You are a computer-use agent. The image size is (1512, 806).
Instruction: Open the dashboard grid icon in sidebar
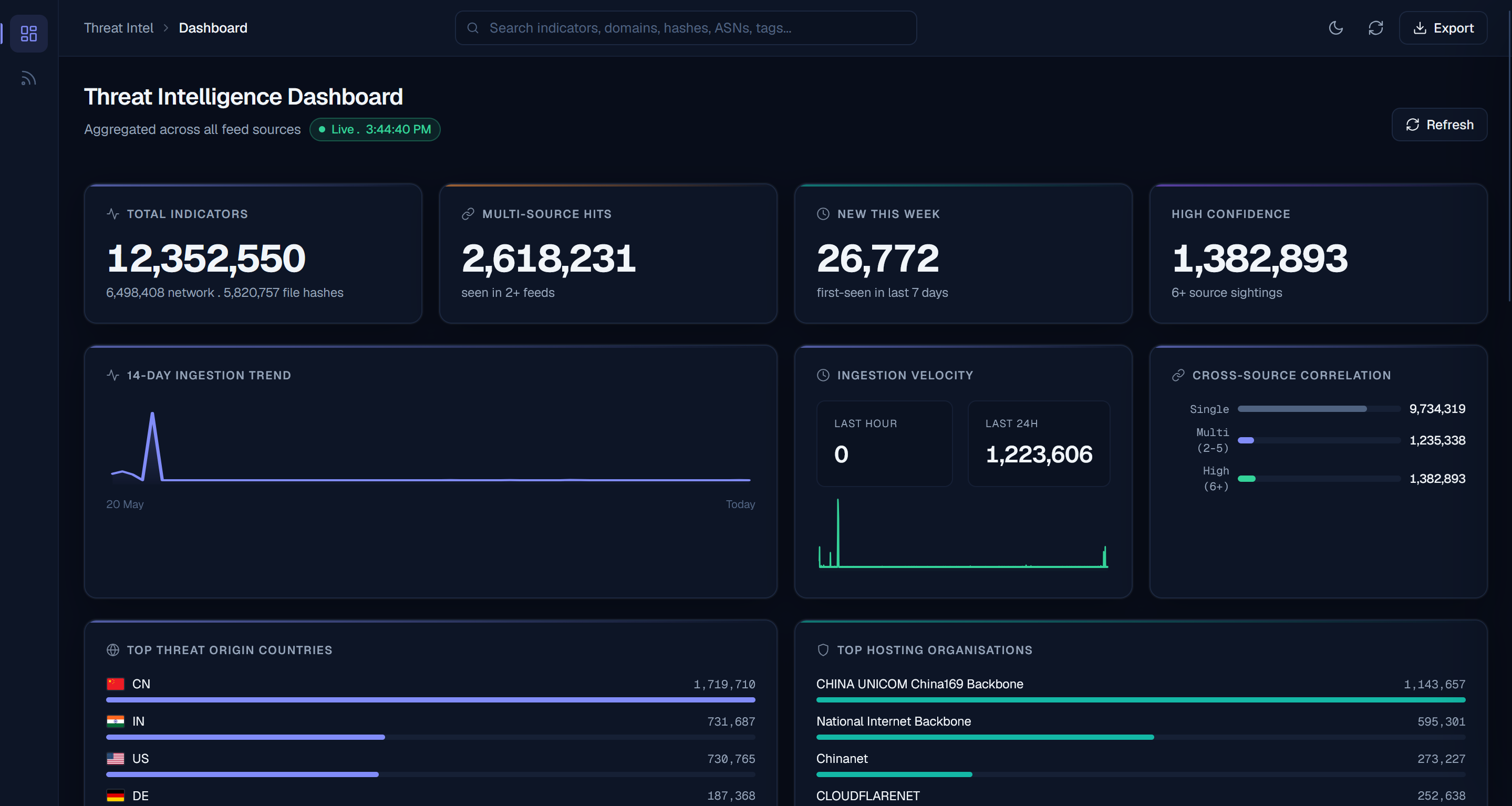coord(29,34)
